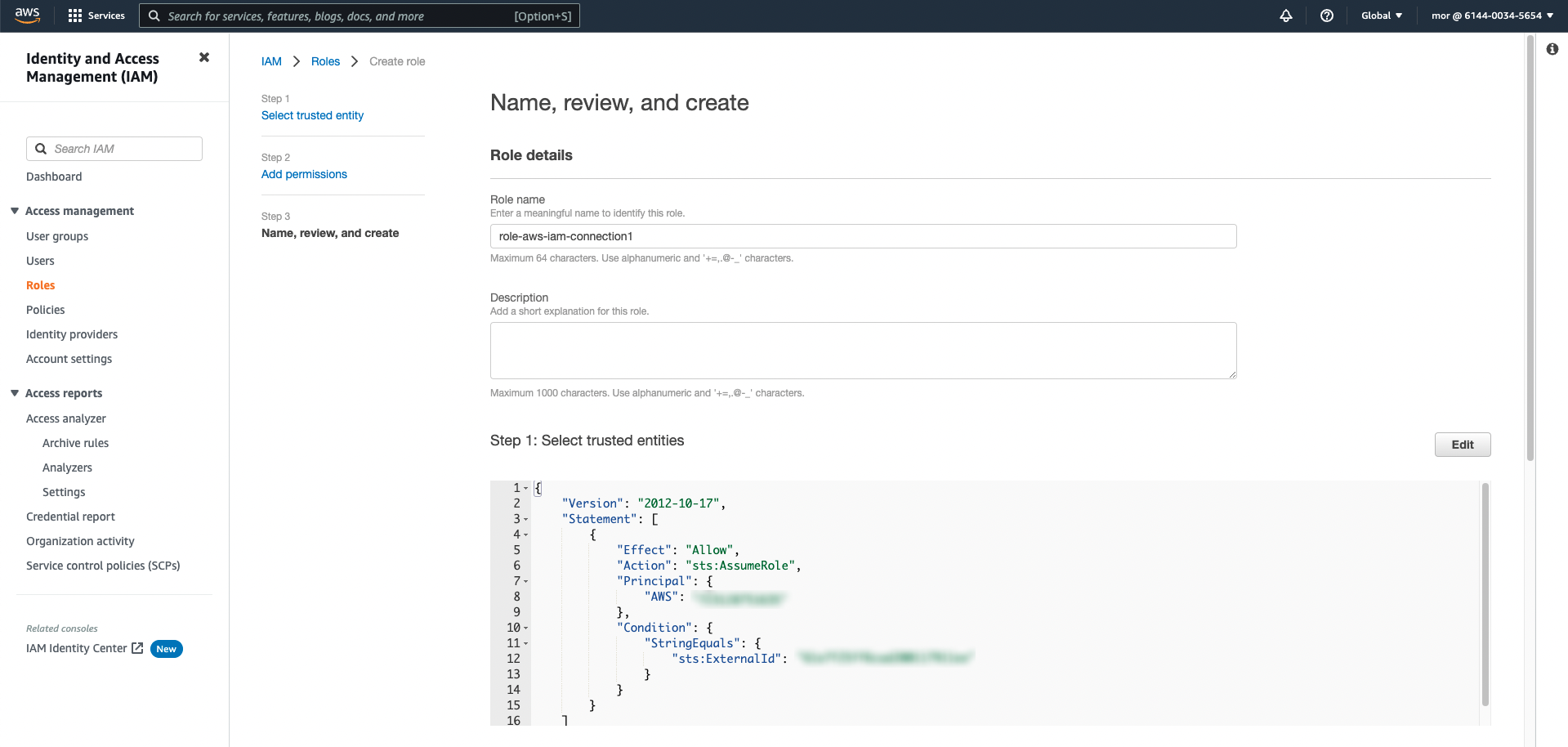Close the IAM side navigation panel

204,57
